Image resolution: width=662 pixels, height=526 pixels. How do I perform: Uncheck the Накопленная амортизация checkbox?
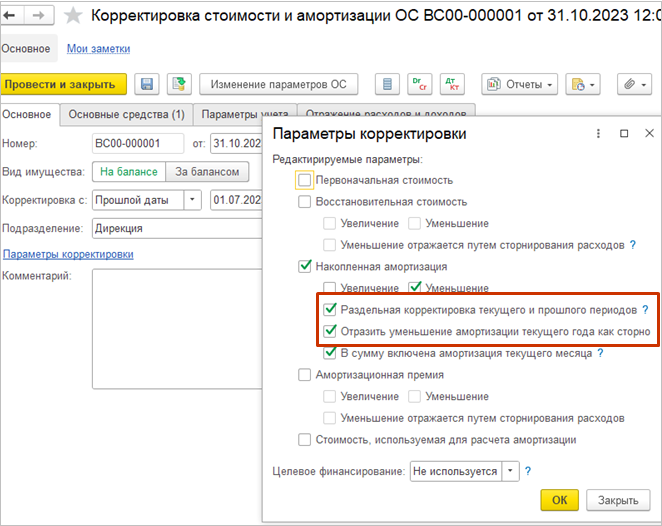[305, 266]
